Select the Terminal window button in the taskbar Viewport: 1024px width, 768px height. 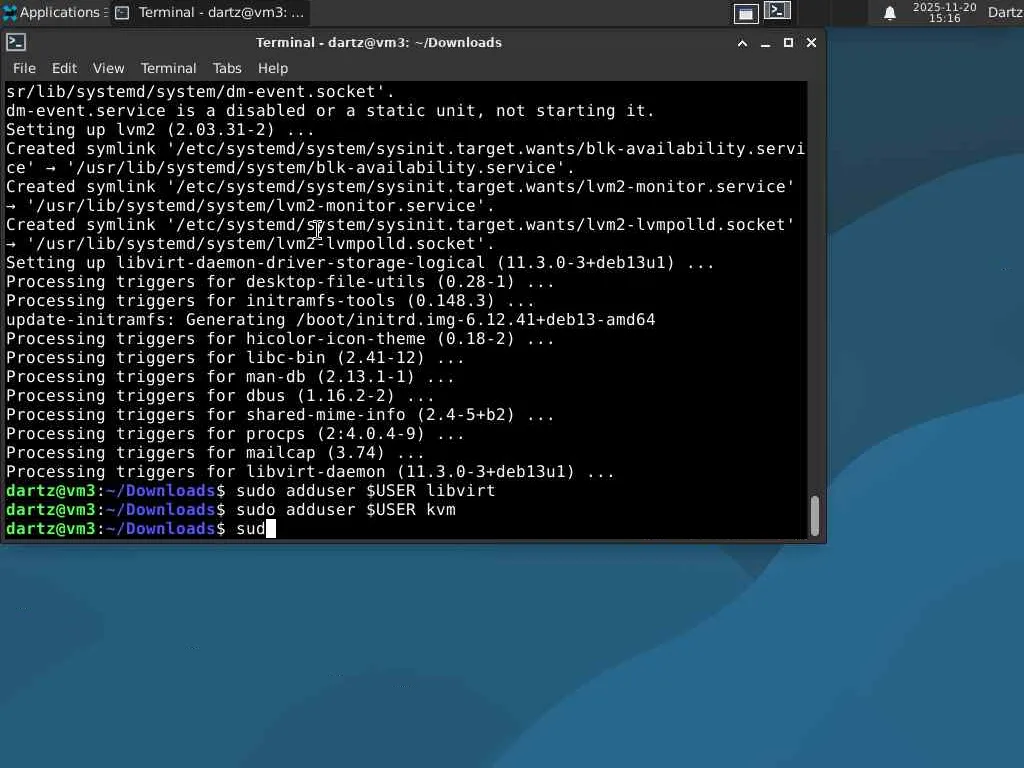click(210, 12)
